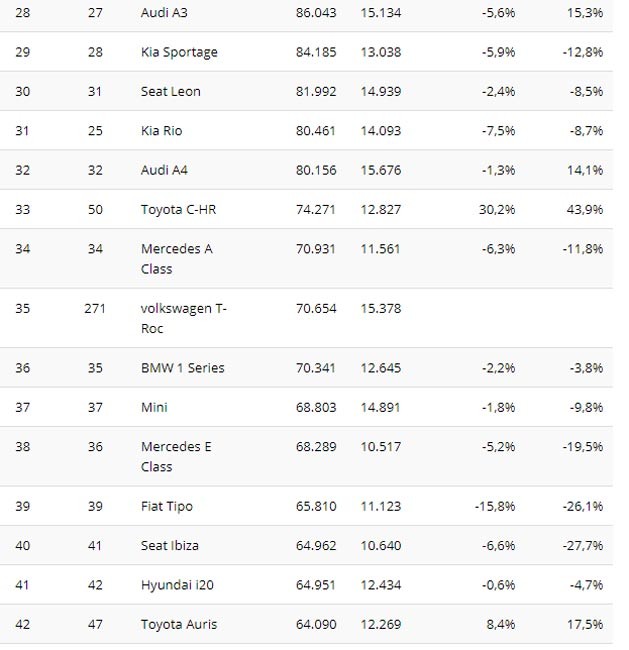Click the 43,9% growth value
The height and width of the screenshot is (650, 629).
pyautogui.click(x=584, y=210)
